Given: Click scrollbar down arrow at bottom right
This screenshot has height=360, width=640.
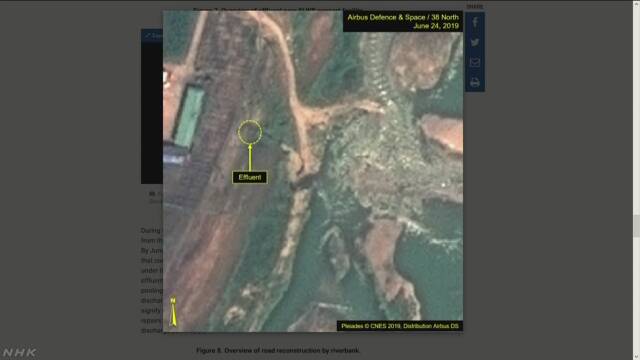Looking at the screenshot, I should point(636,357).
